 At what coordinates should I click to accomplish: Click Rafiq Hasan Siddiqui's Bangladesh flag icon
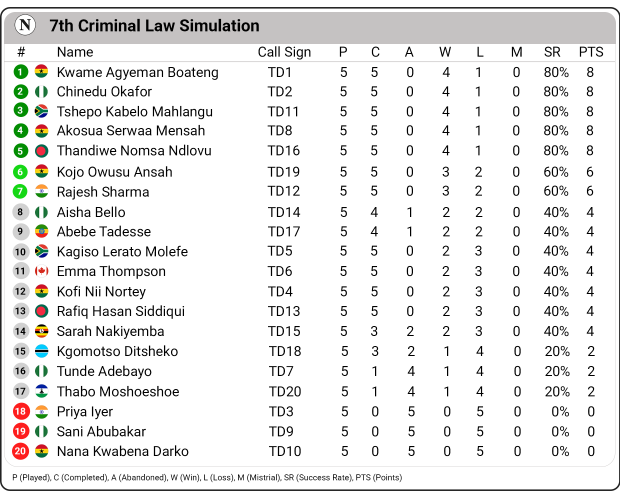[x=42, y=311]
